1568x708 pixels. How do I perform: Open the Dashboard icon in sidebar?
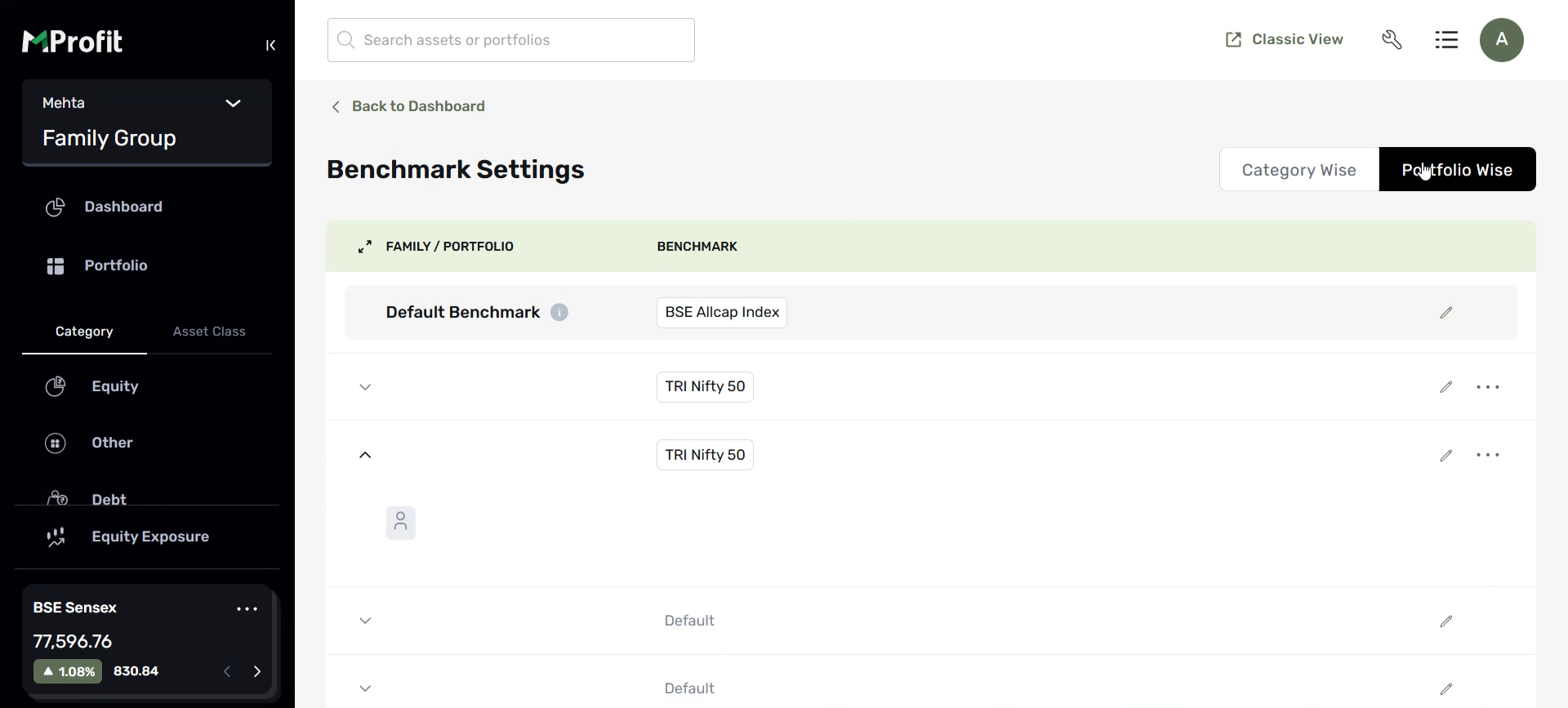55,207
